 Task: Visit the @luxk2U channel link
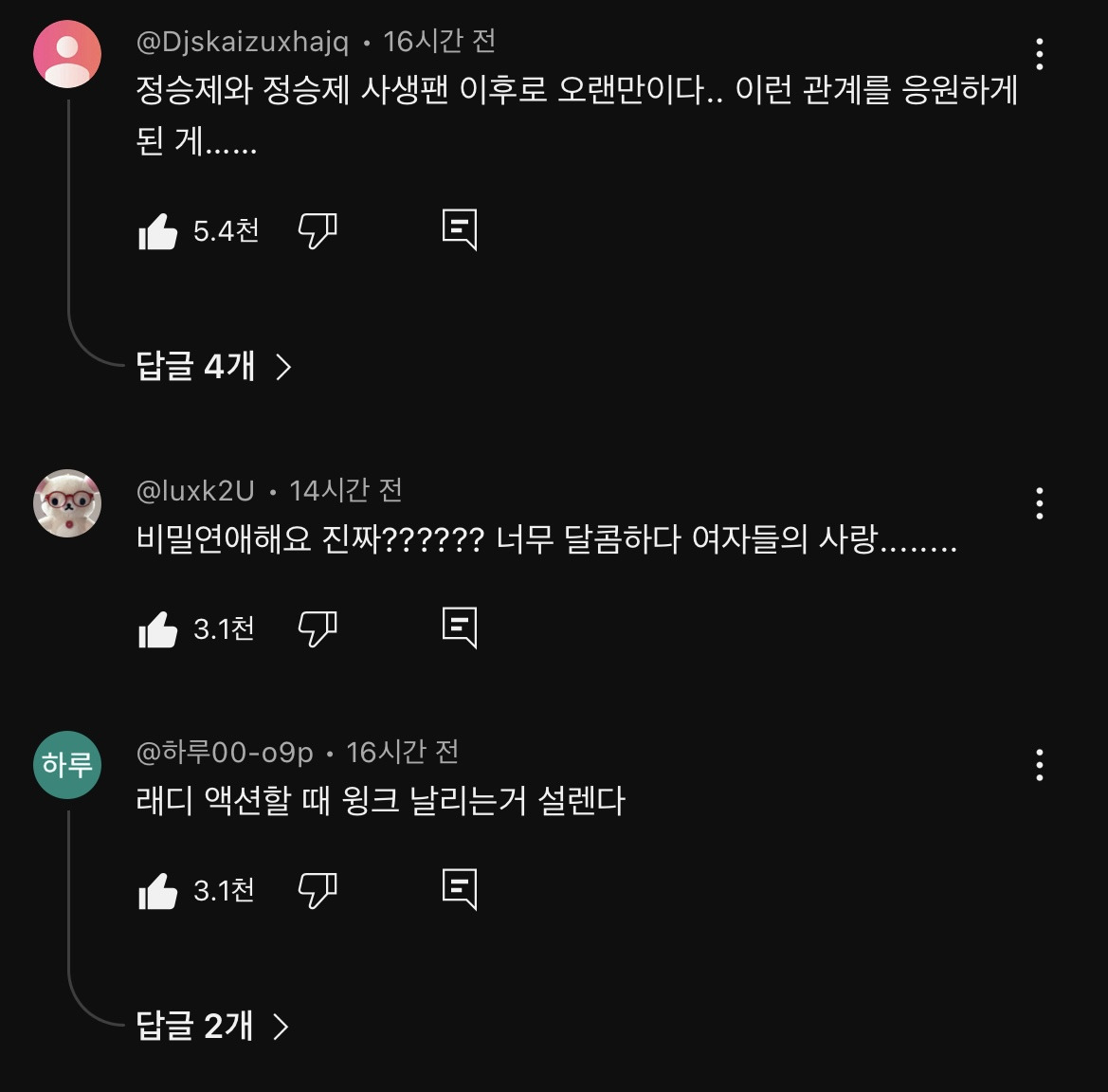coord(195,490)
